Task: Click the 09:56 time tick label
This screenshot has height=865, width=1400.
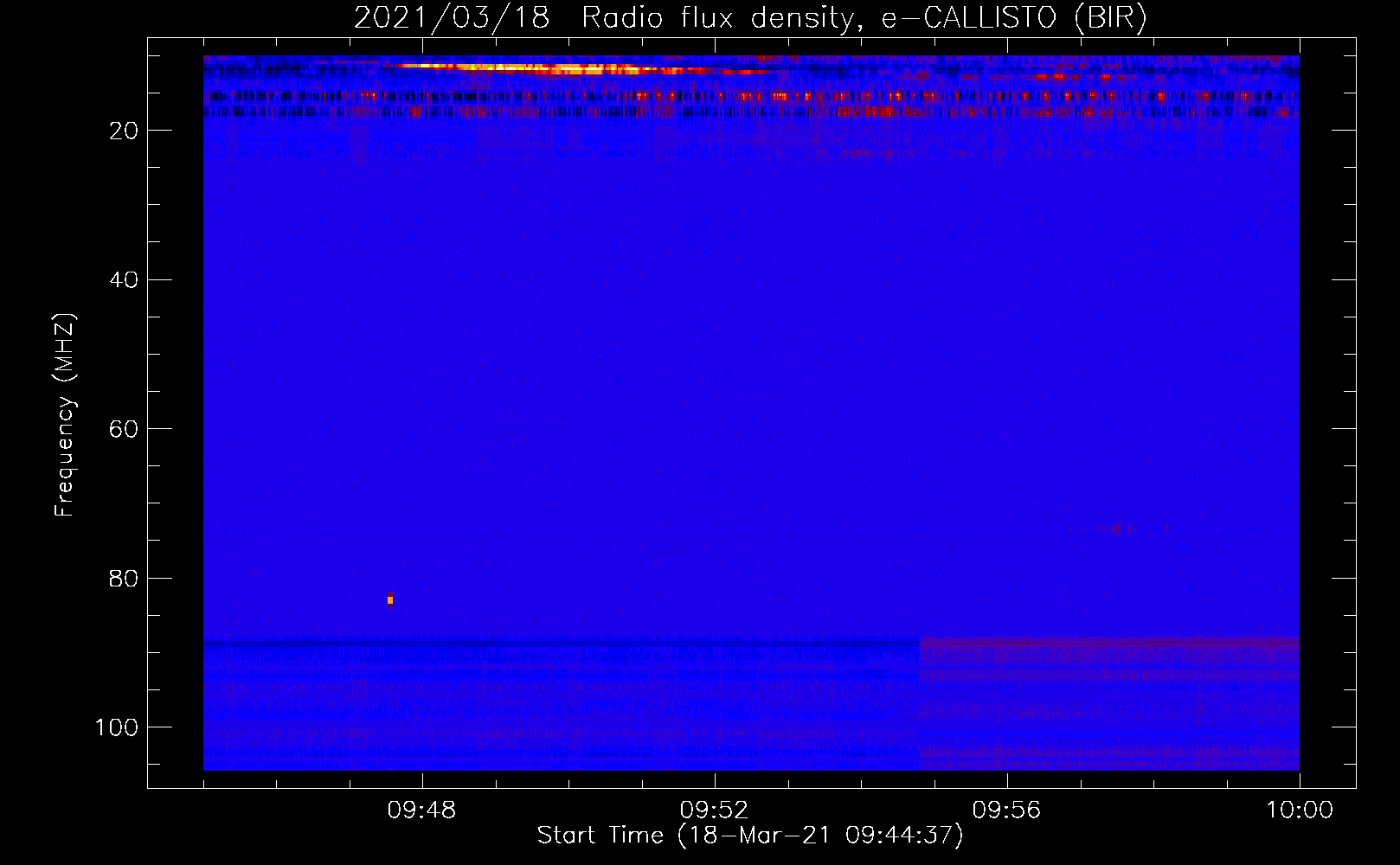Action: 1006,811
